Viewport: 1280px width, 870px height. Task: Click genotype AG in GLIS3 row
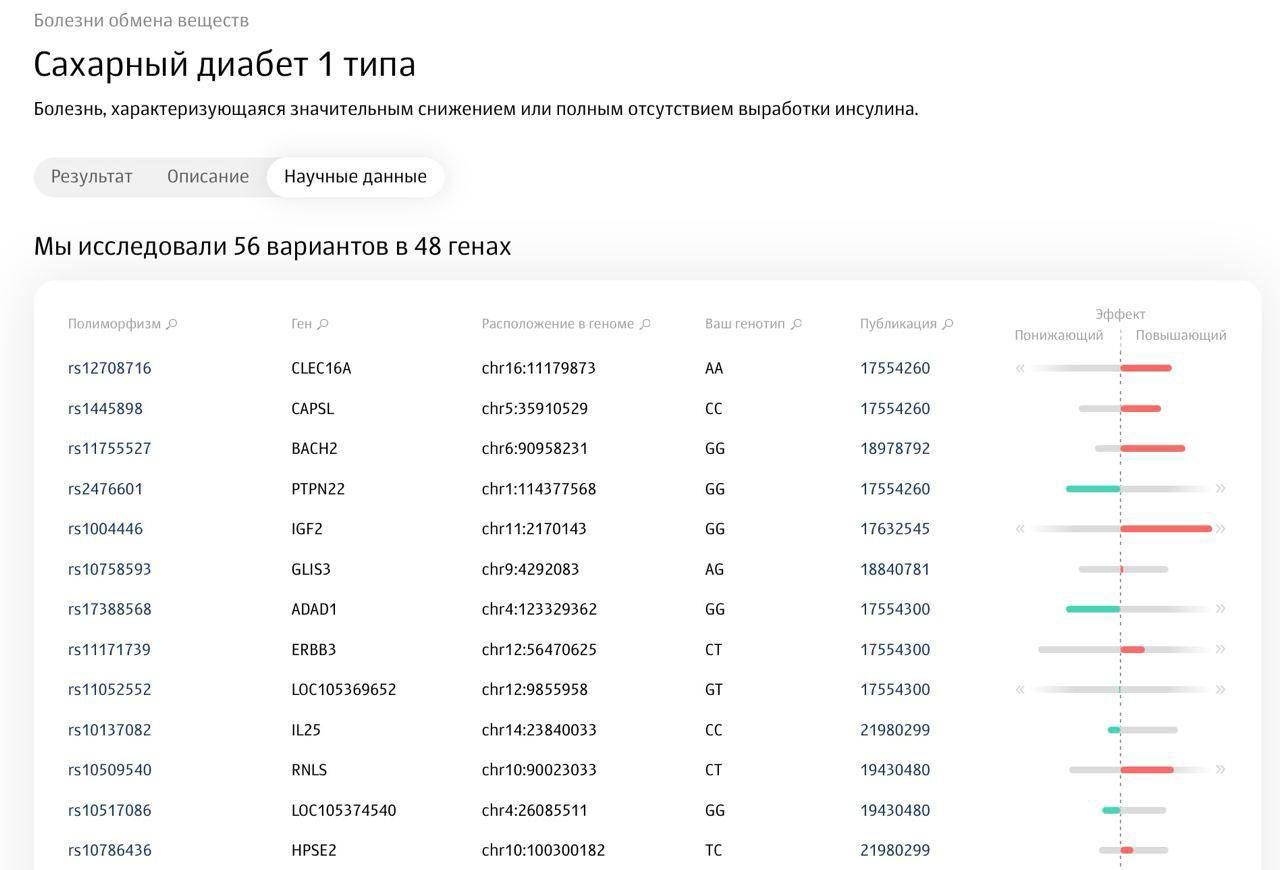tap(714, 569)
